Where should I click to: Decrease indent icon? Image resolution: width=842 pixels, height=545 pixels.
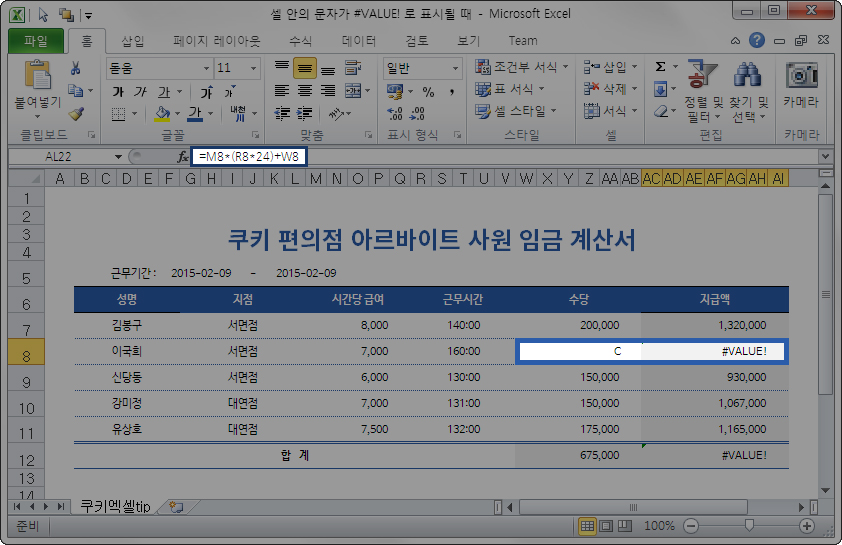[282, 113]
